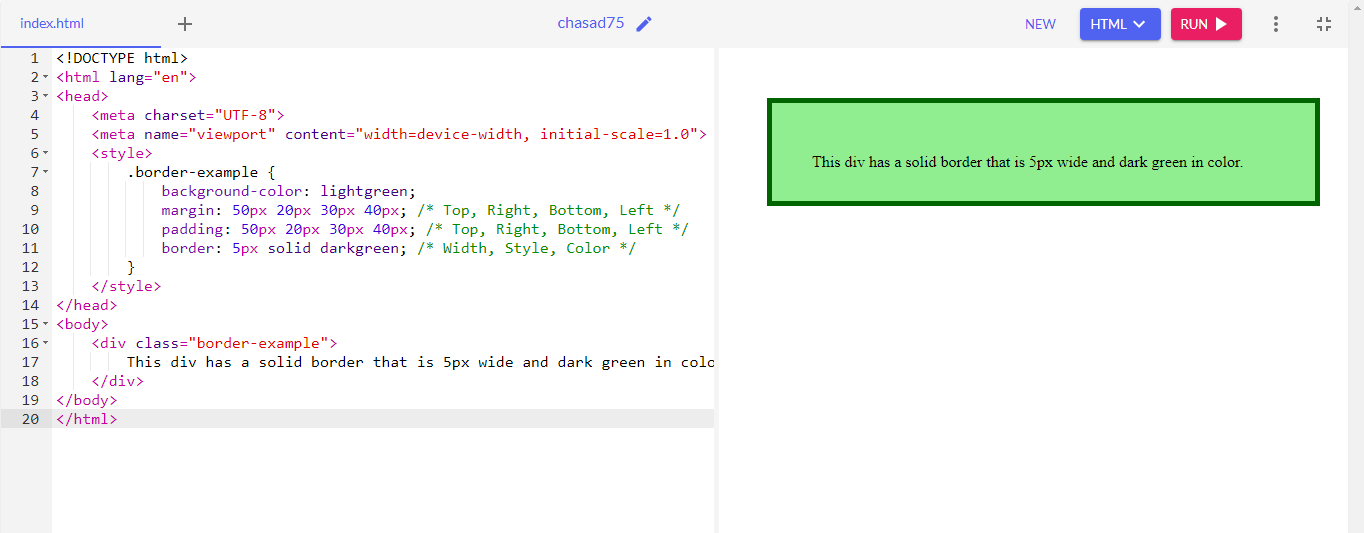Click the closing div tag line
Viewport: 1364px width, 533px height.
(x=117, y=381)
